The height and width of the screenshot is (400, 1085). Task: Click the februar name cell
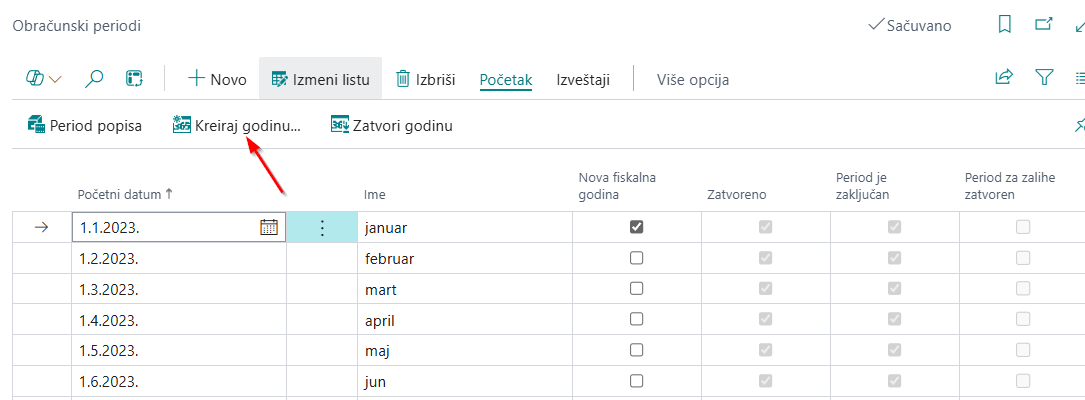click(x=465, y=259)
